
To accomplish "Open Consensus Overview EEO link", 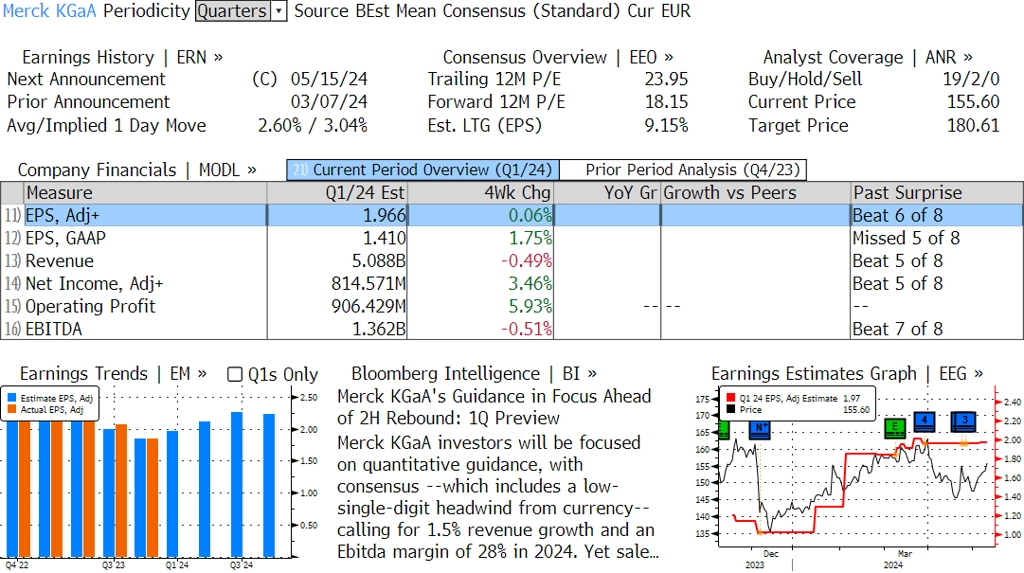I will coord(558,57).
